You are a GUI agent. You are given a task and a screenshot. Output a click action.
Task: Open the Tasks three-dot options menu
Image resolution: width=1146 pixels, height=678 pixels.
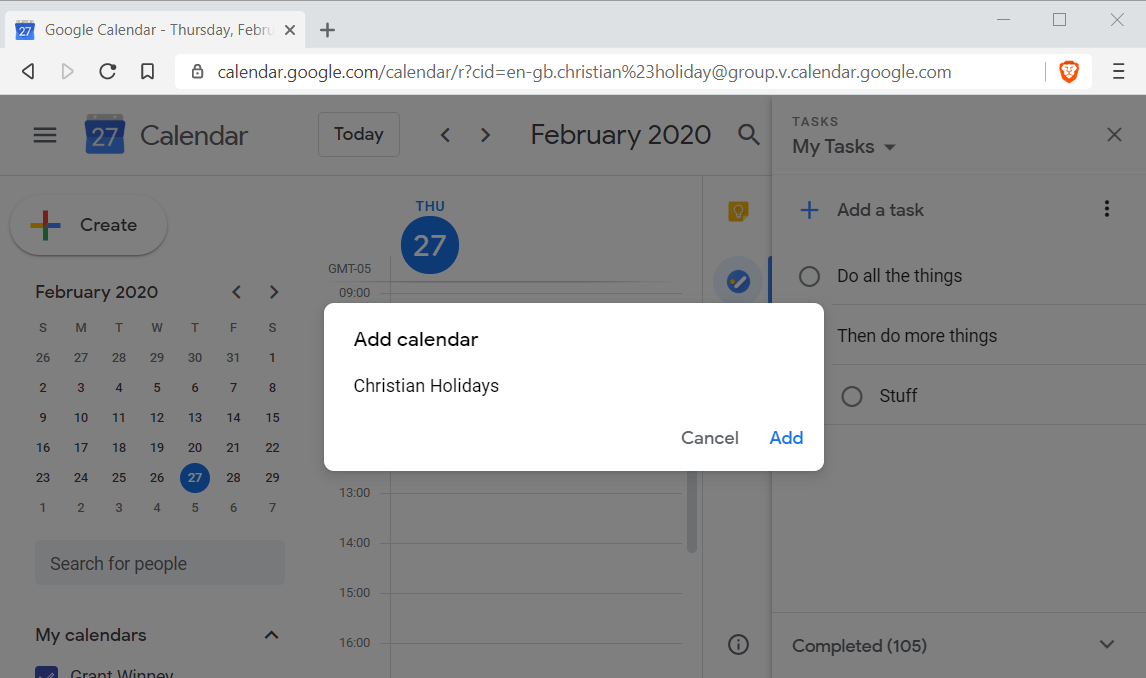(1106, 209)
